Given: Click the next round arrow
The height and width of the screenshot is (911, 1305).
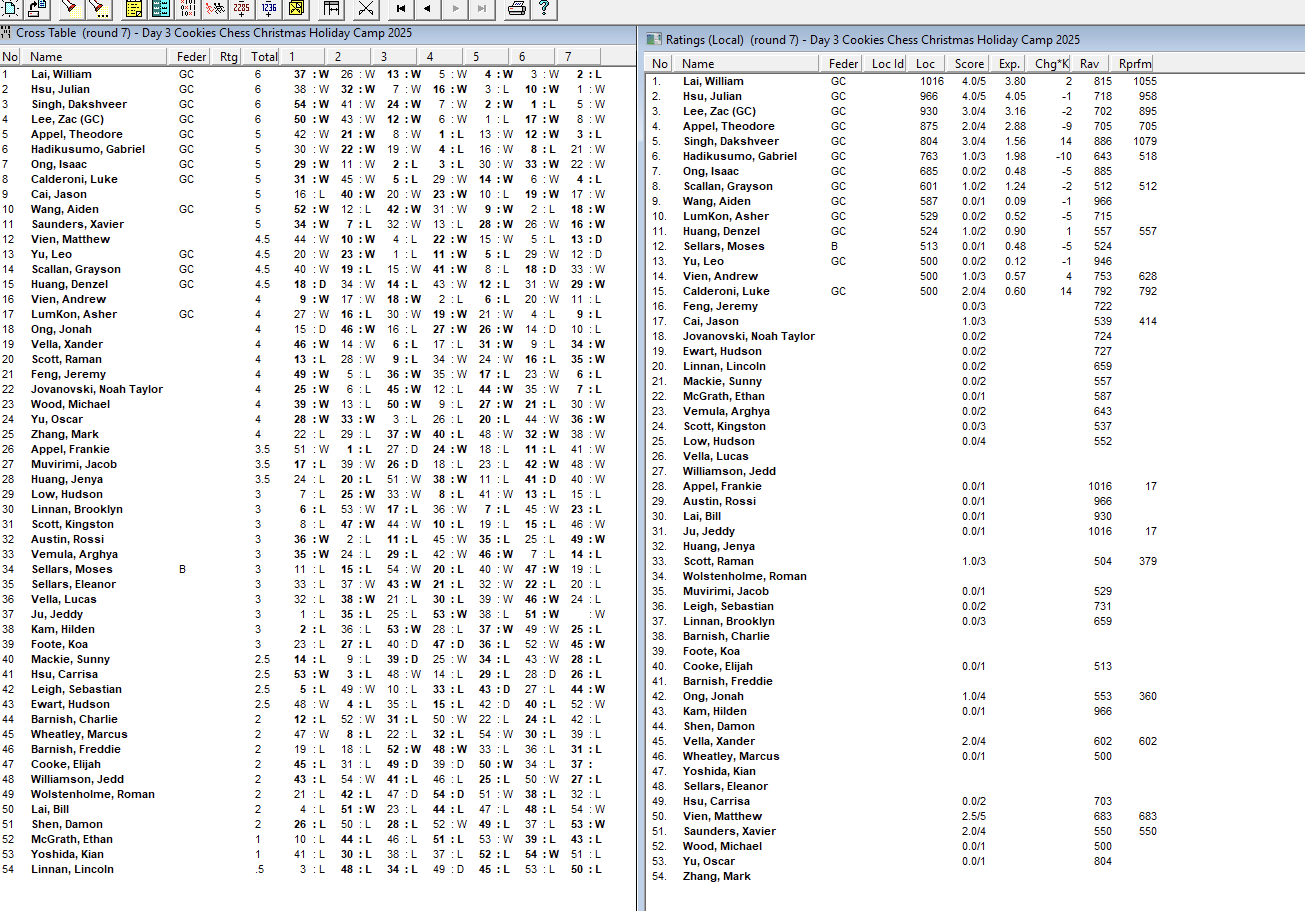Looking at the screenshot, I should (455, 9).
